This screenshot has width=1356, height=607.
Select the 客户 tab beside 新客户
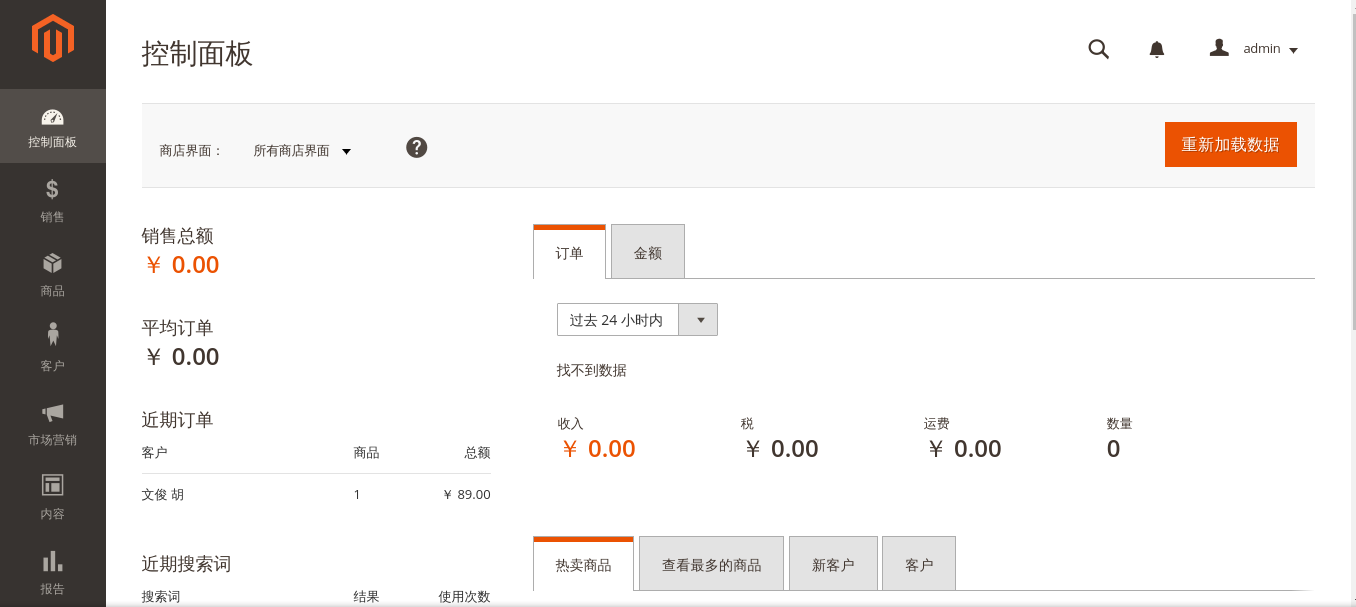(919, 564)
